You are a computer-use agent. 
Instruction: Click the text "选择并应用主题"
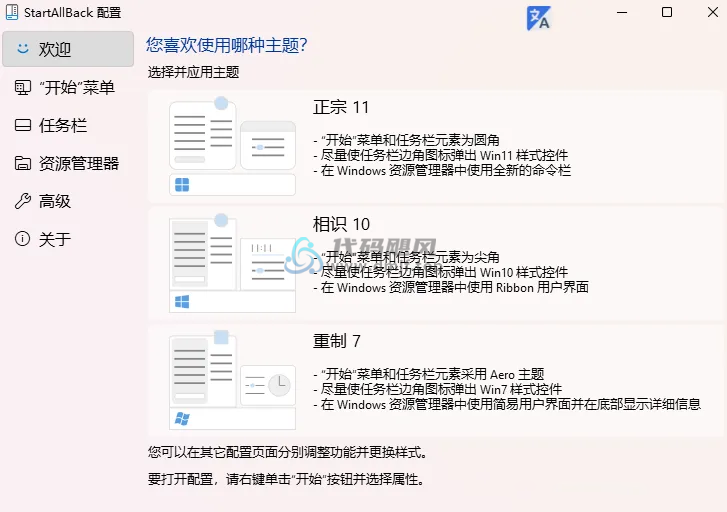point(193,72)
